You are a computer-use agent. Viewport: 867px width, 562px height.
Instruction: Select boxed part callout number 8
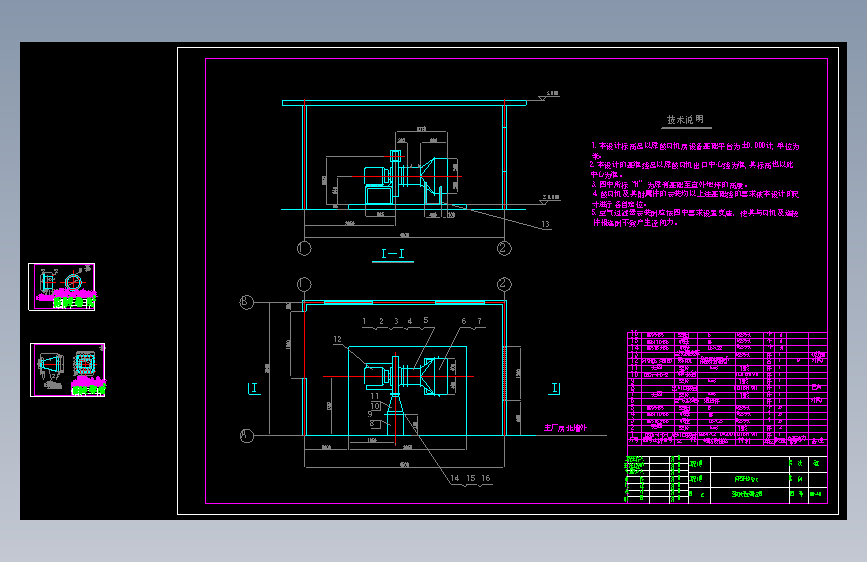(374, 424)
